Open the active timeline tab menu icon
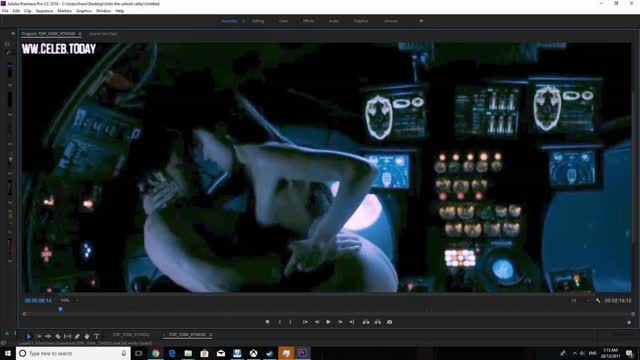Image resolution: width=640 pixels, height=360 pixels. [x=211, y=335]
